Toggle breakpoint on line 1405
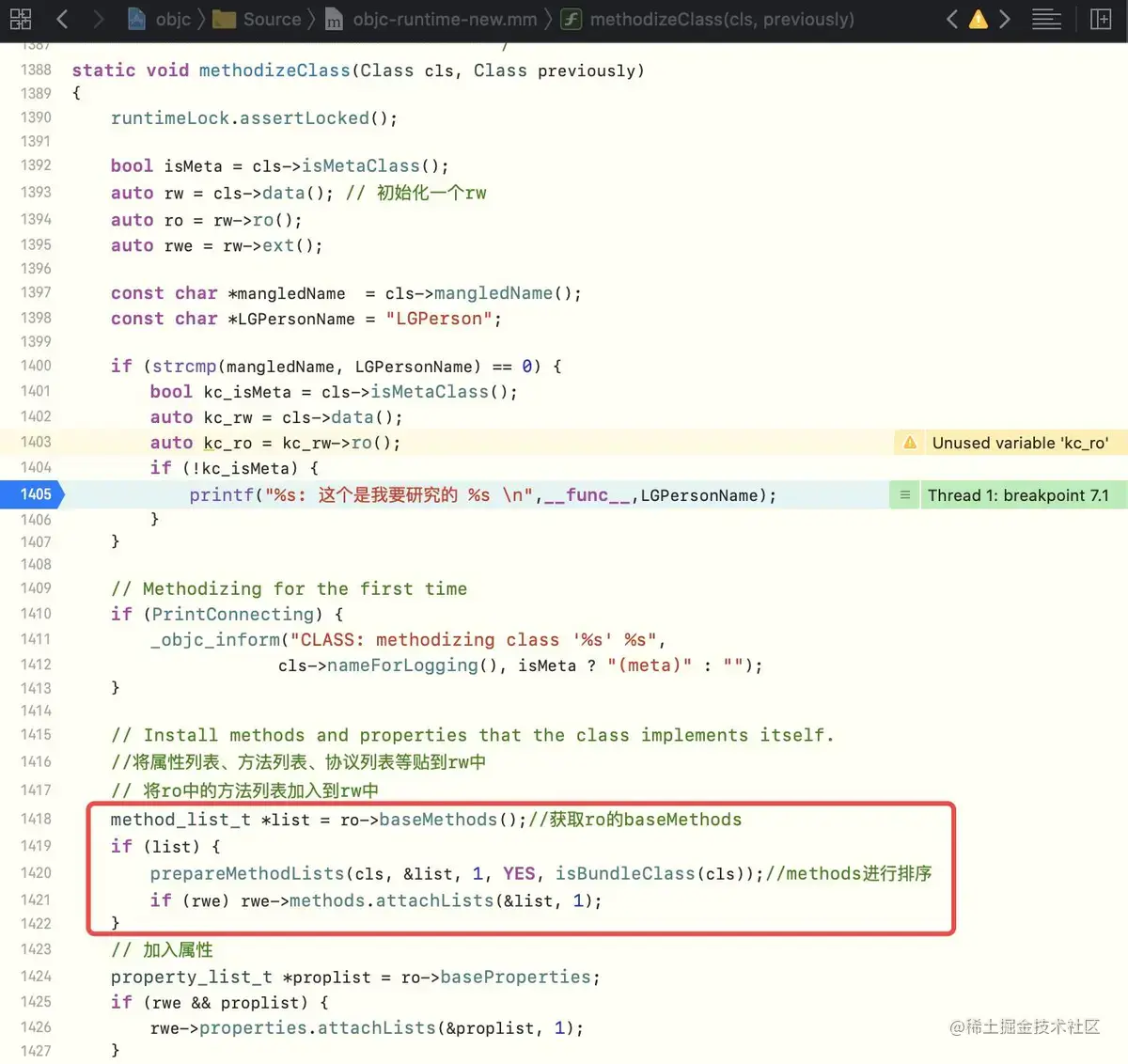1128x1064 pixels. click(31, 494)
